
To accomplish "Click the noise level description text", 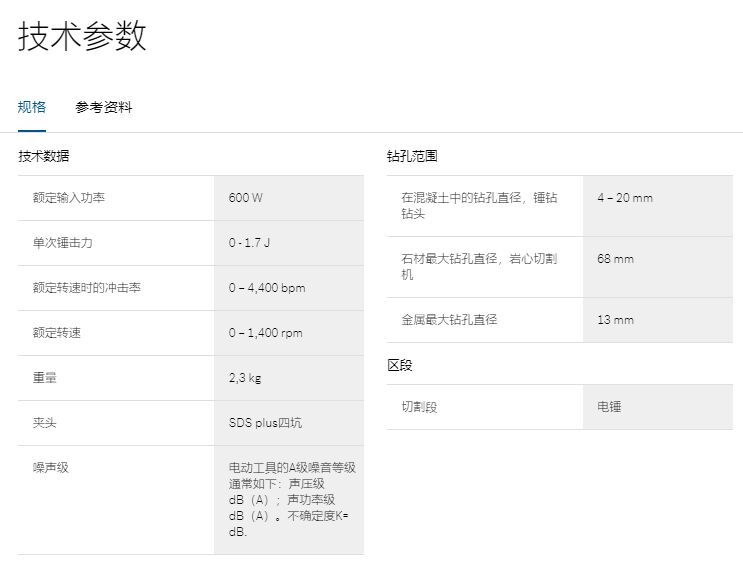I will tap(288, 499).
